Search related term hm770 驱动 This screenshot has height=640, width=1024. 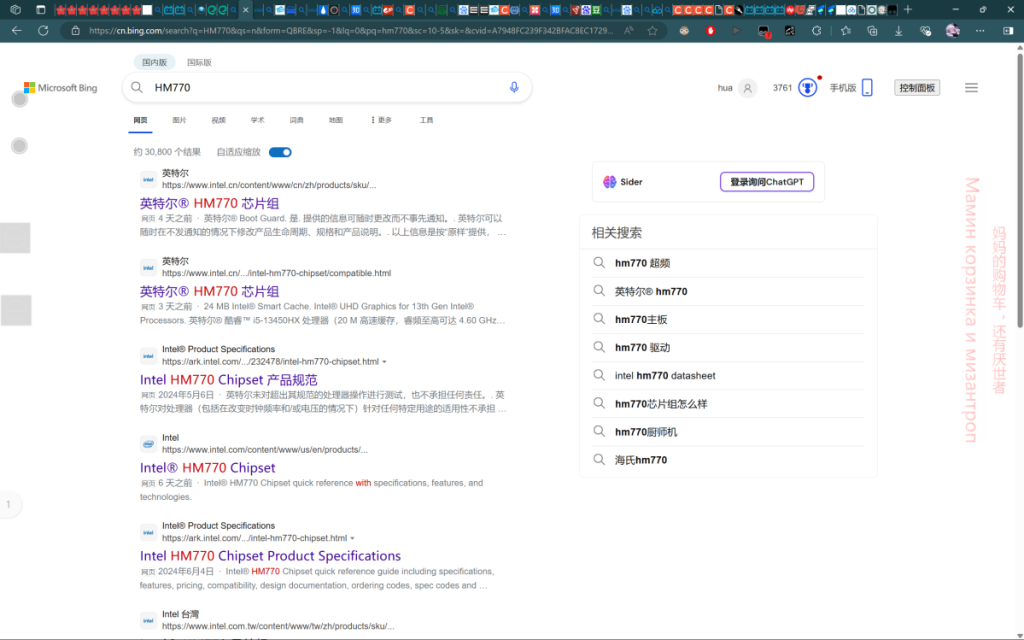click(643, 347)
